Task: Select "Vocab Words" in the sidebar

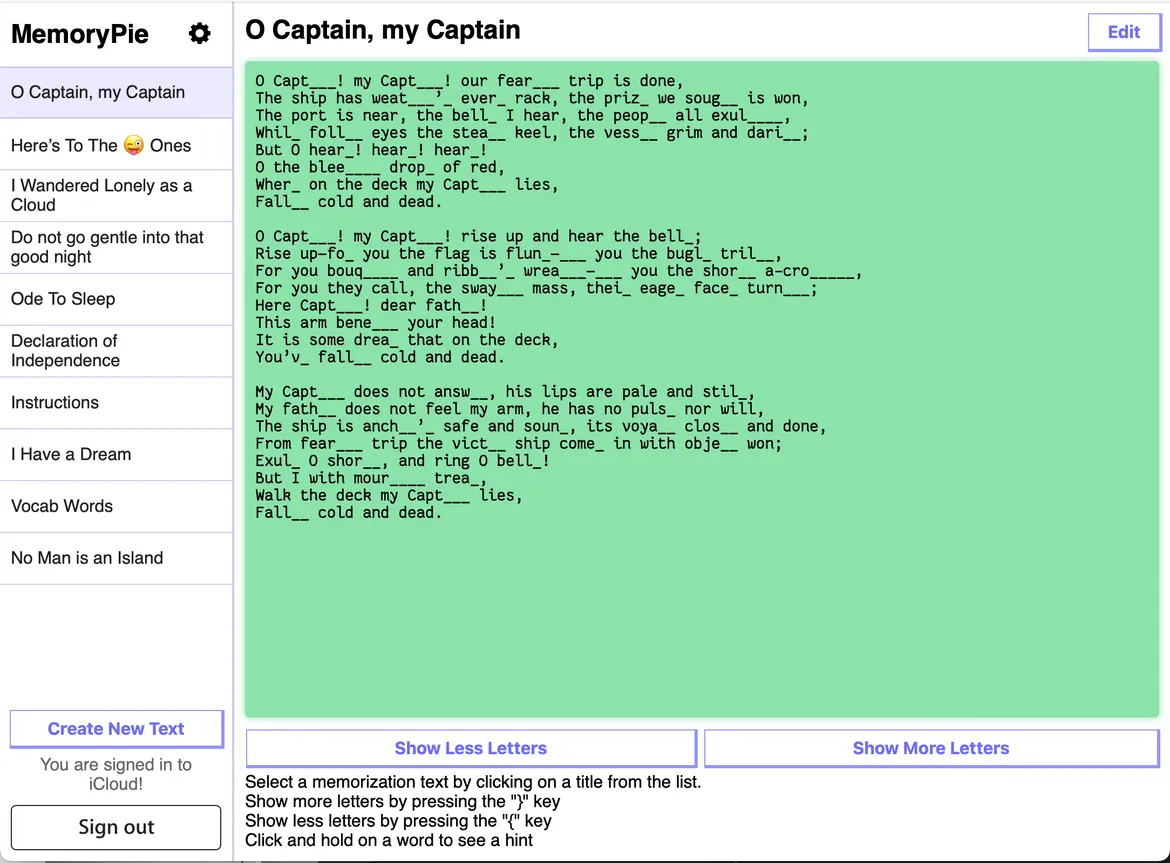Action: 62,506
